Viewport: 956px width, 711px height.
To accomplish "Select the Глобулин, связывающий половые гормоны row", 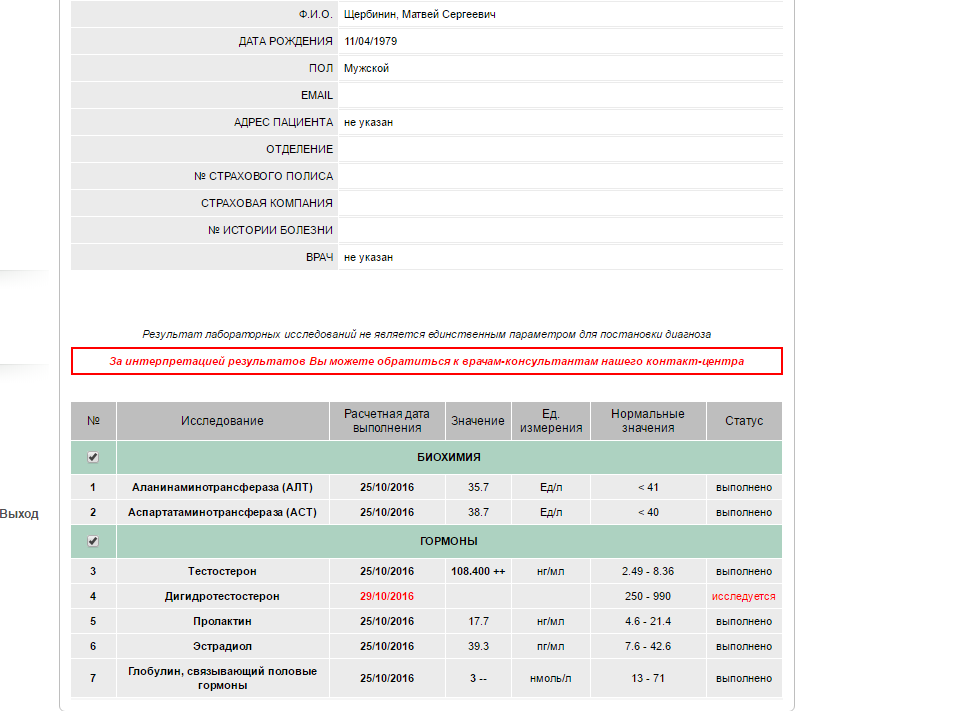I will click(x=222, y=678).
